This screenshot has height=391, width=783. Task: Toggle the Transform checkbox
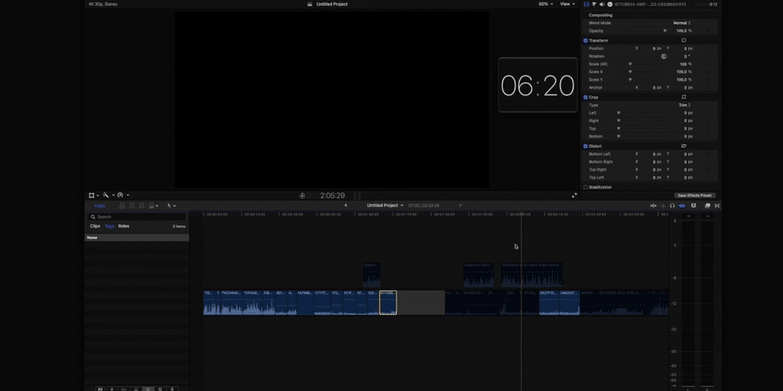pyautogui.click(x=585, y=40)
